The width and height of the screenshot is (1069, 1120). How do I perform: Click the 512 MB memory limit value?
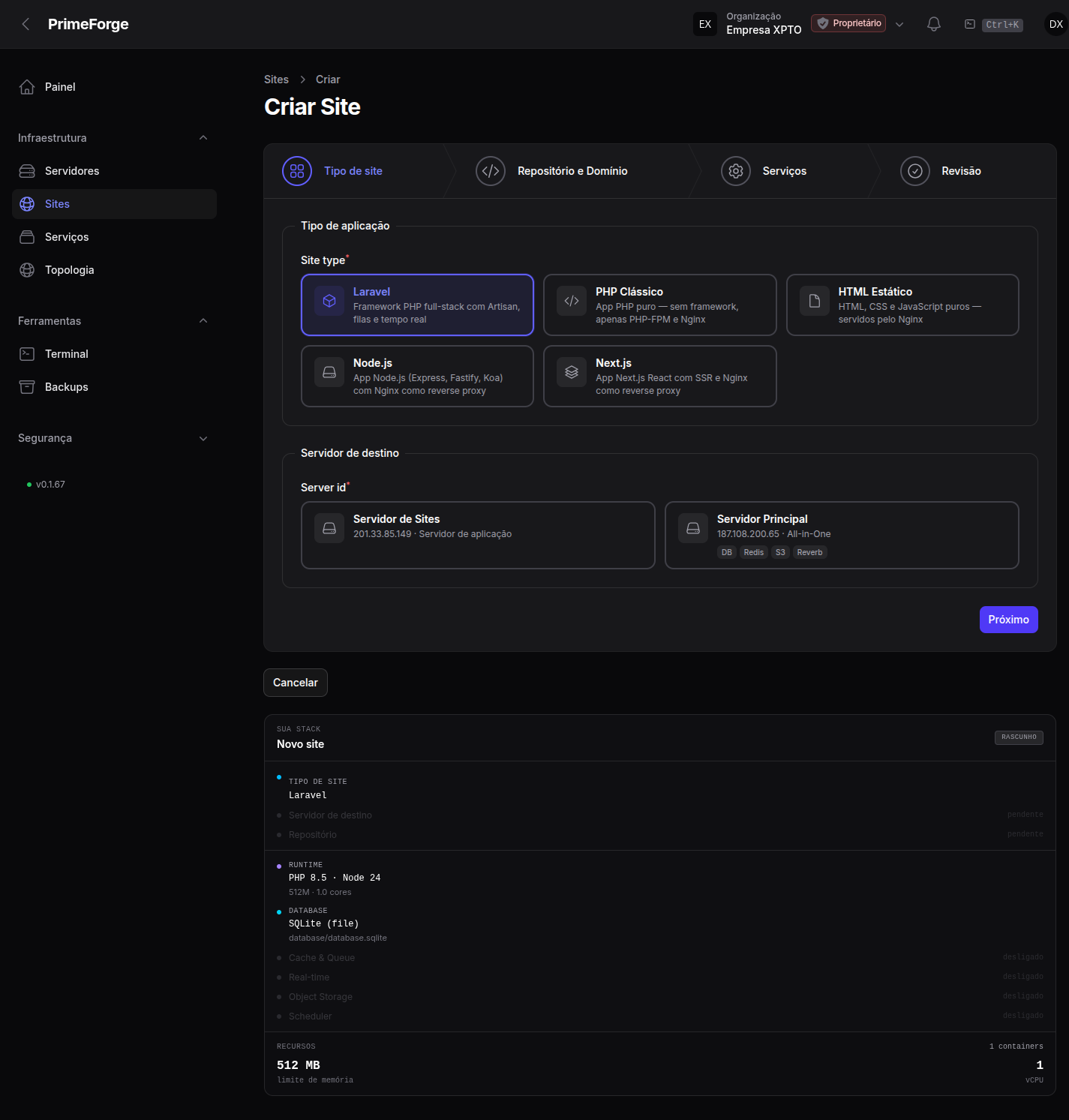(x=299, y=1065)
